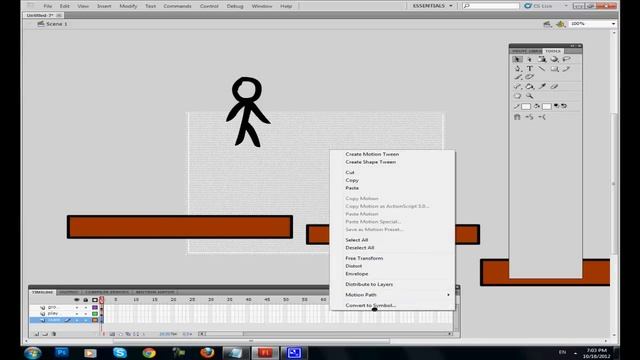640x360 pixels.
Task: Select the Zoom magnifier tool
Action: click(x=529, y=96)
